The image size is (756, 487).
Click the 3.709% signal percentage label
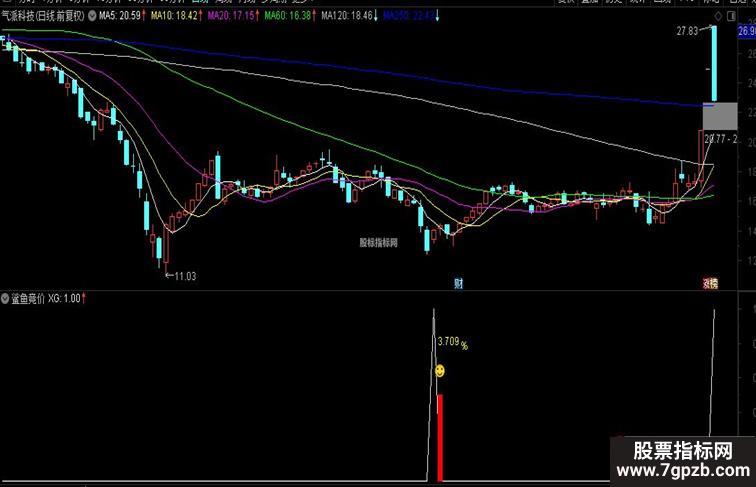[452, 342]
